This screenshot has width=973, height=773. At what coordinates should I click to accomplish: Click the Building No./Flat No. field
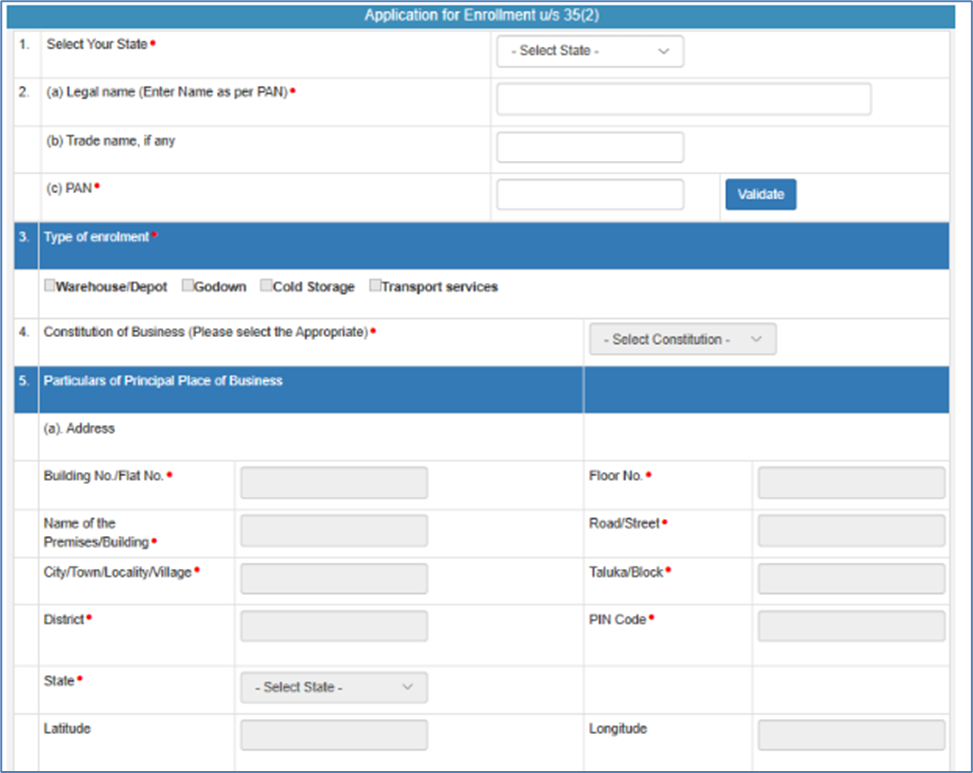[x=333, y=482]
